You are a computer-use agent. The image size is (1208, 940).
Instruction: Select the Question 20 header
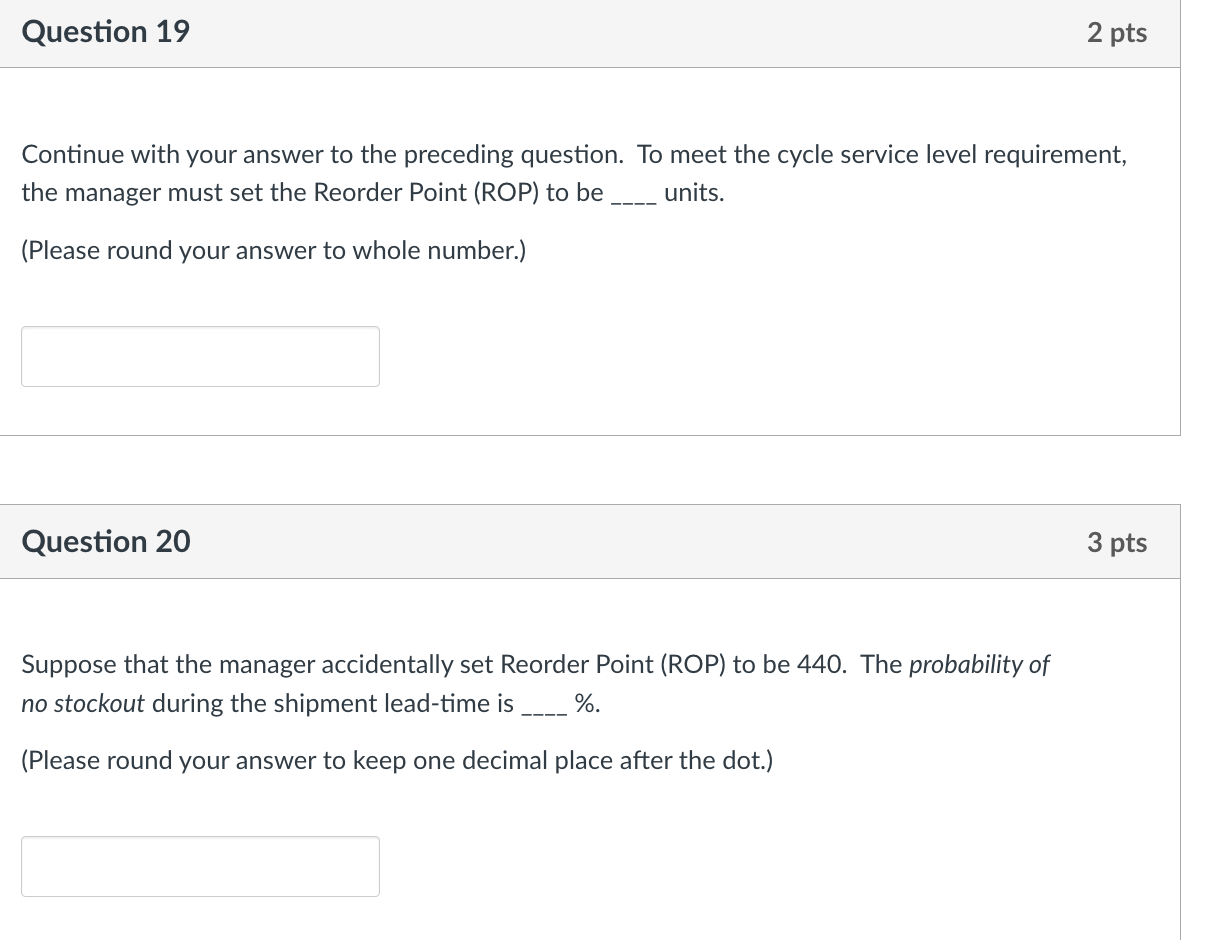(104, 541)
